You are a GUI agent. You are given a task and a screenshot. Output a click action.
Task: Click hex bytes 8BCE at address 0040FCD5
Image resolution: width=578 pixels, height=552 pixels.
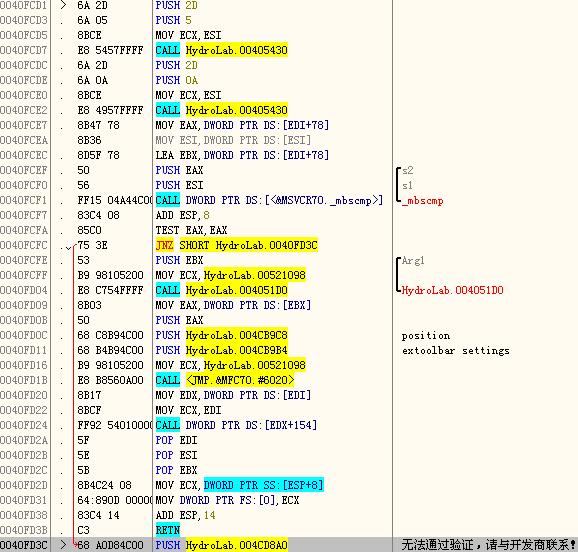point(89,35)
